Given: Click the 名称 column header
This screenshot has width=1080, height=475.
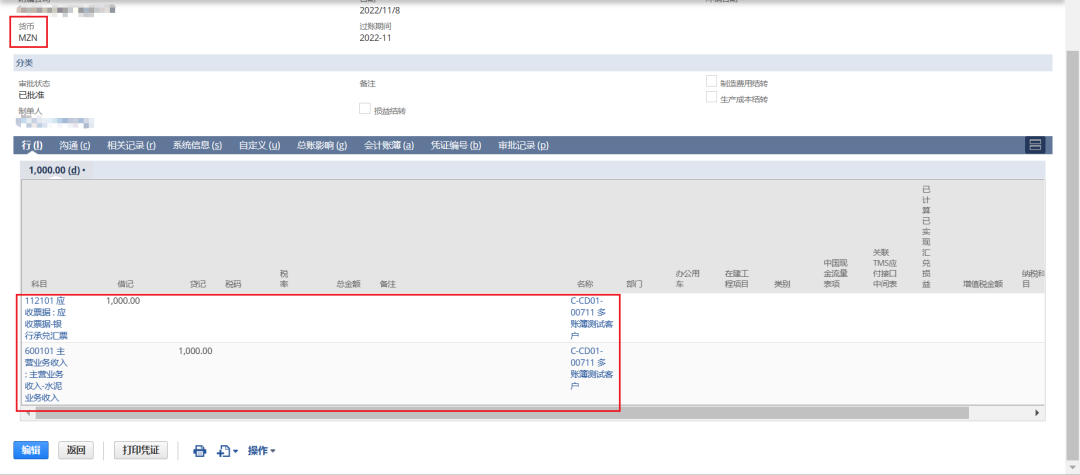Looking at the screenshot, I should click(585, 284).
